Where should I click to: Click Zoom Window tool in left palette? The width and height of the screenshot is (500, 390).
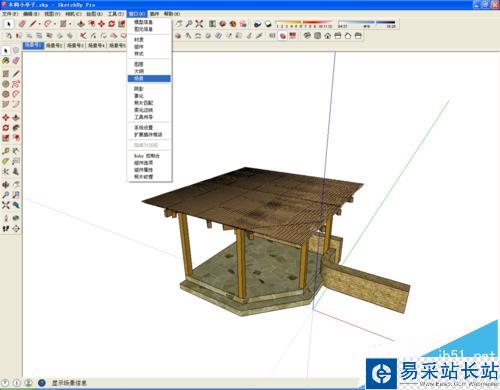[x=16, y=195]
